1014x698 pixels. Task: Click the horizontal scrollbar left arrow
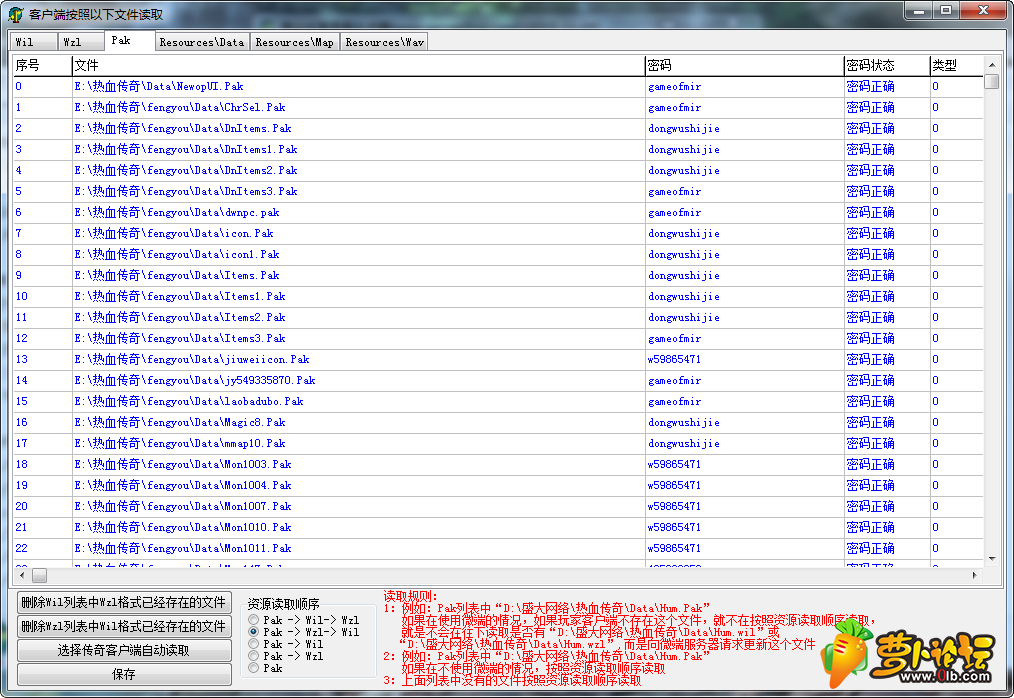click(22, 575)
